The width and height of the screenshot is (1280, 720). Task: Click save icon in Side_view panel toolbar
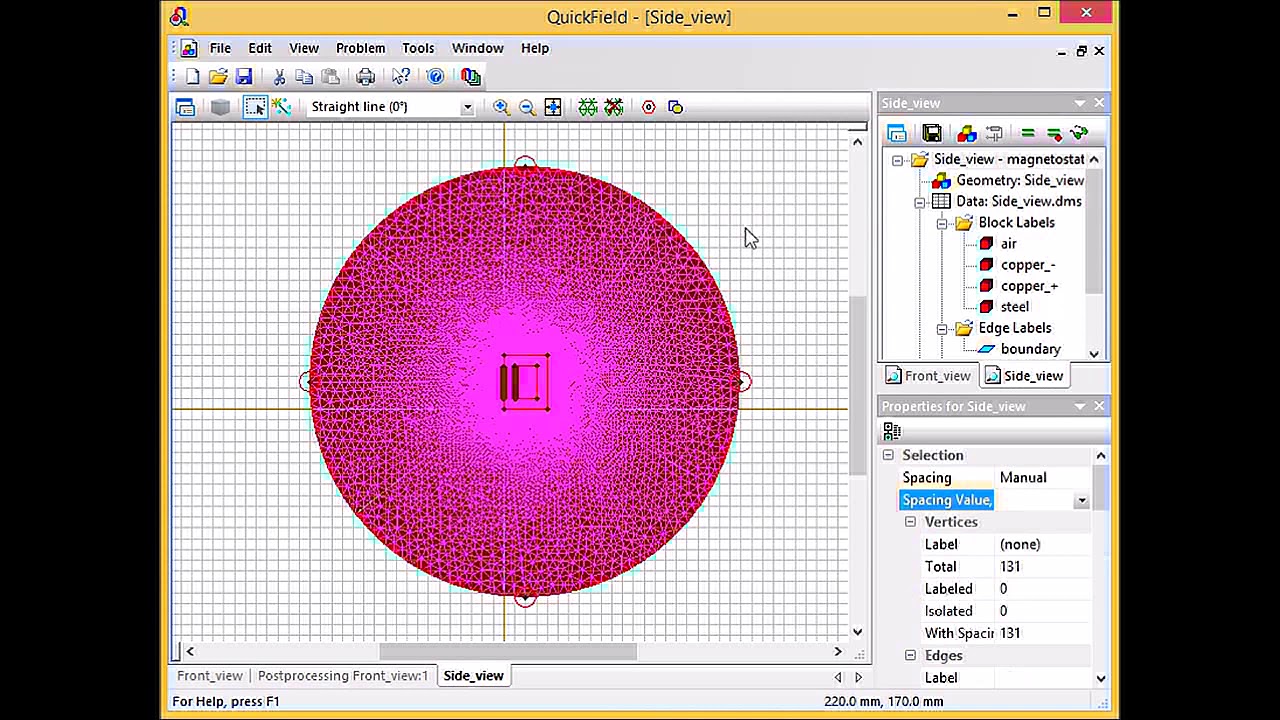pos(932,133)
